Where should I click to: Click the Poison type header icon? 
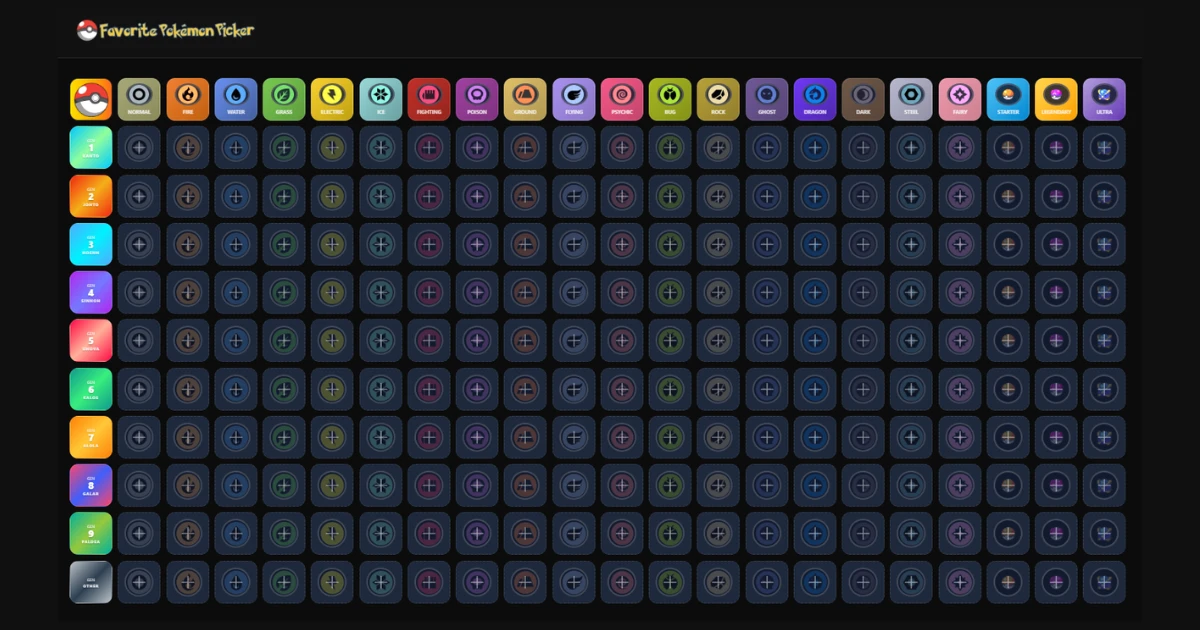coord(477,99)
